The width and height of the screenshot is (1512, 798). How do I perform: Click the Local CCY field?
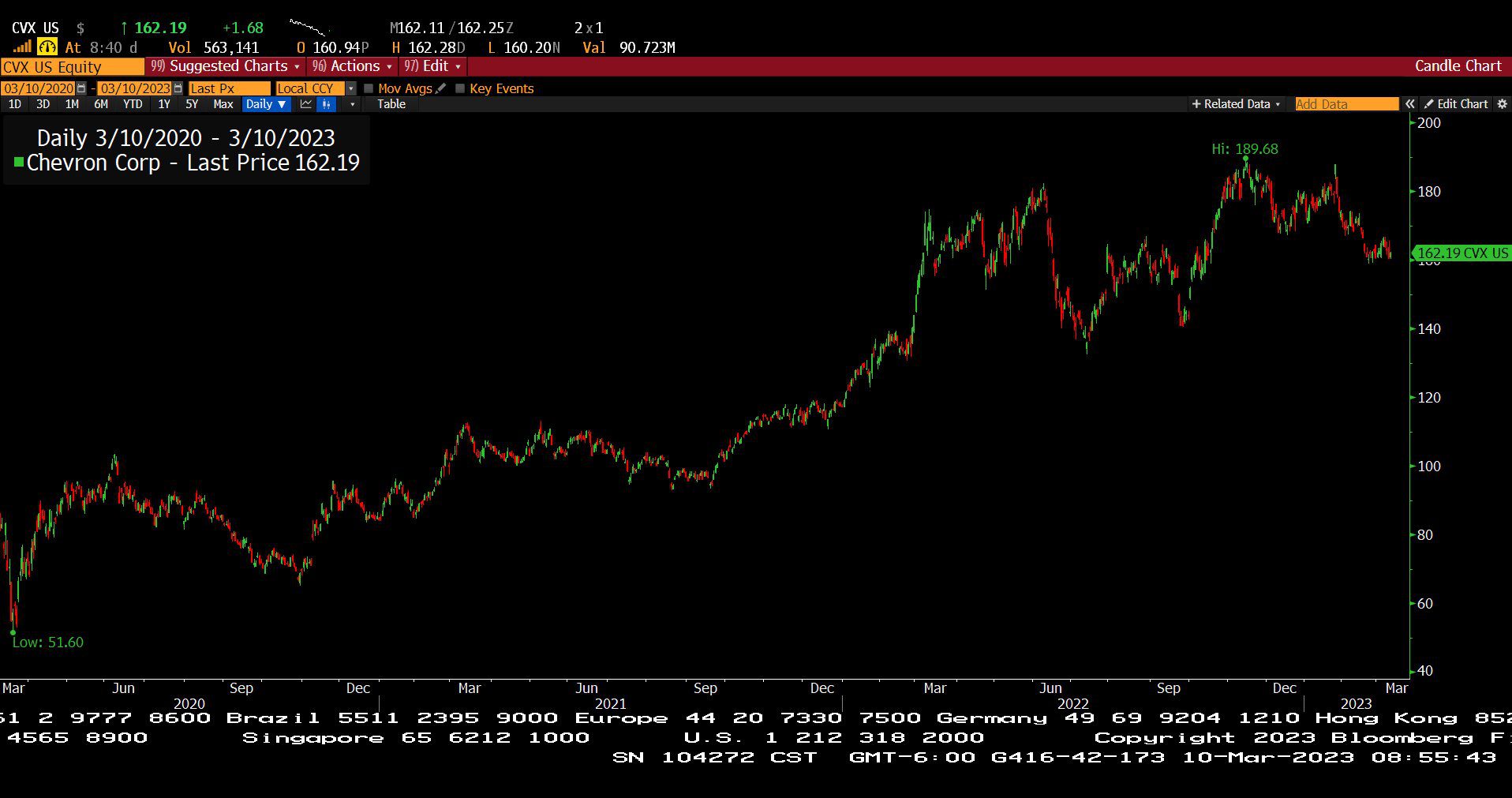(310, 88)
